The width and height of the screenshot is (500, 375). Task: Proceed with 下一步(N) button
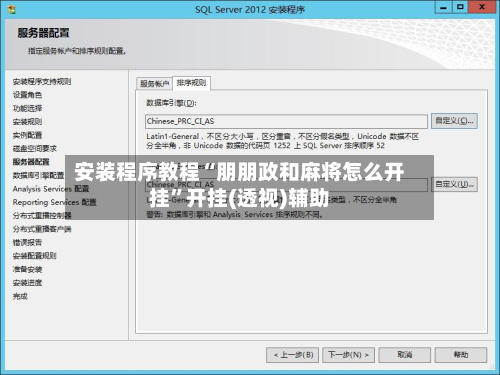click(348, 355)
